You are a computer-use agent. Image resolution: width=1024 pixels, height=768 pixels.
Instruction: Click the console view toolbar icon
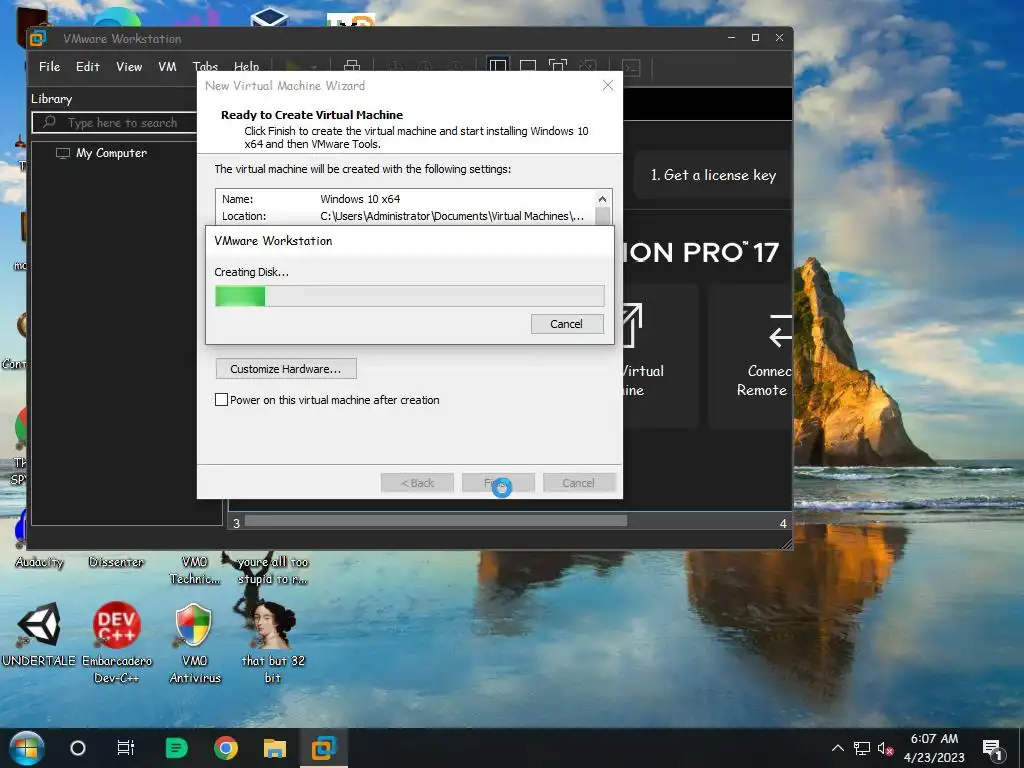pyautogui.click(x=632, y=67)
